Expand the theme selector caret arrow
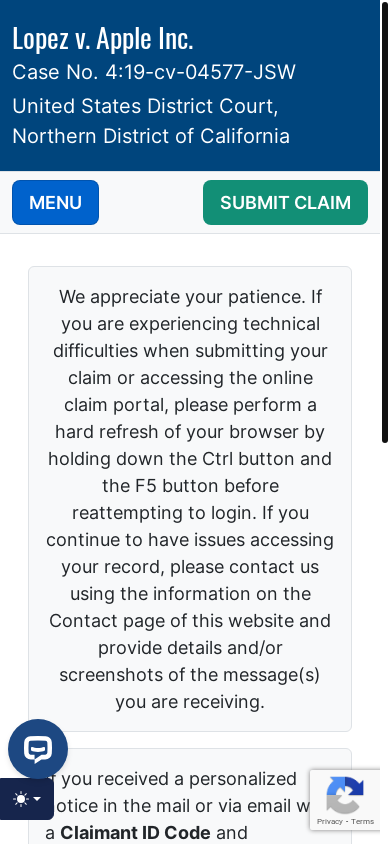The width and height of the screenshot is (390, 844). (37, 799)
